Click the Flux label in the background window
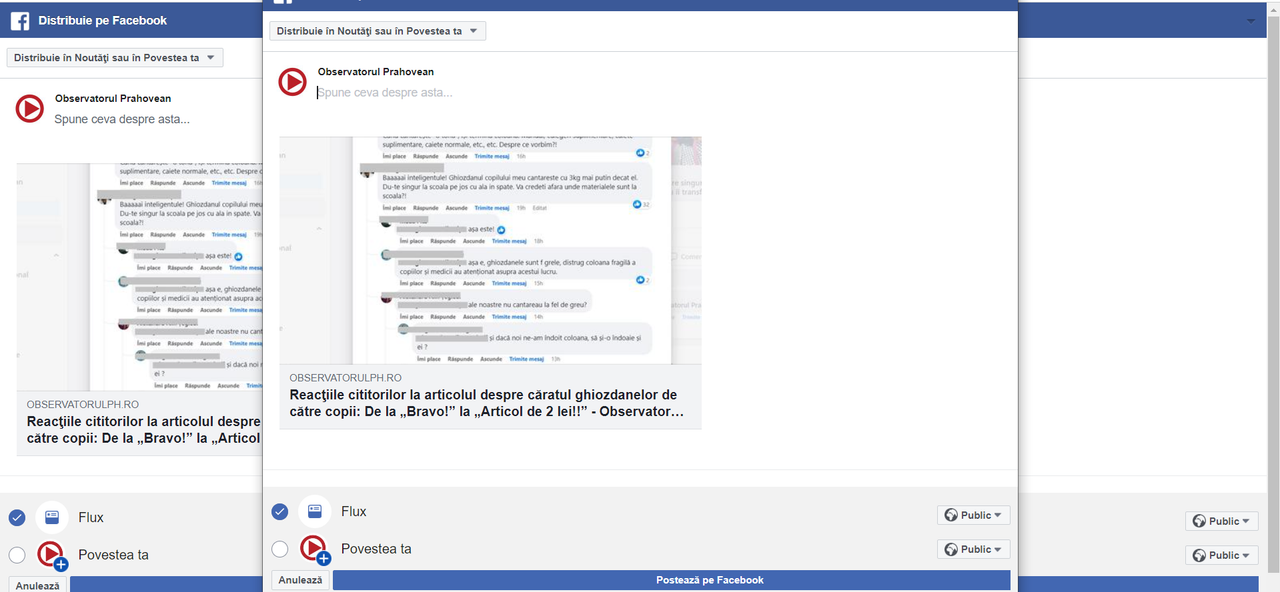This screenshot has height=592, width=1280. [91, 517]
